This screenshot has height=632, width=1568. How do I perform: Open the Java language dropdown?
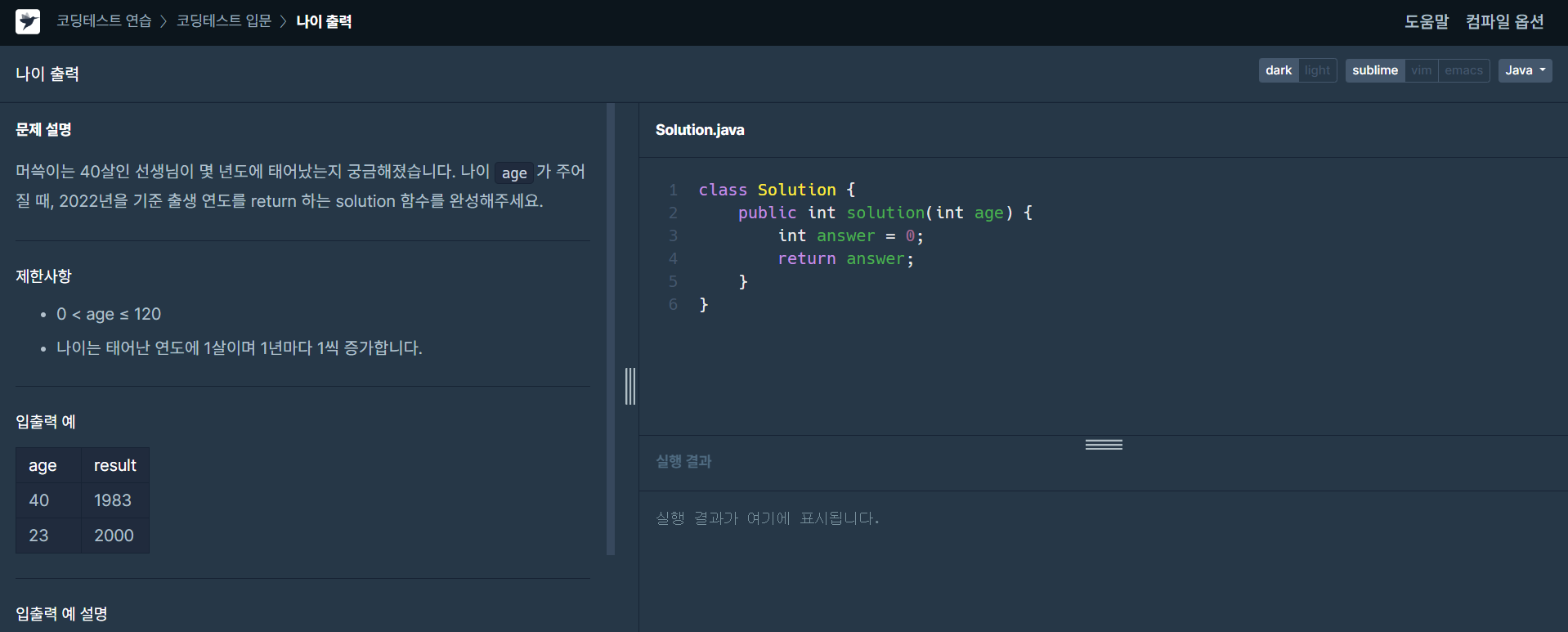pos(1525,70)
